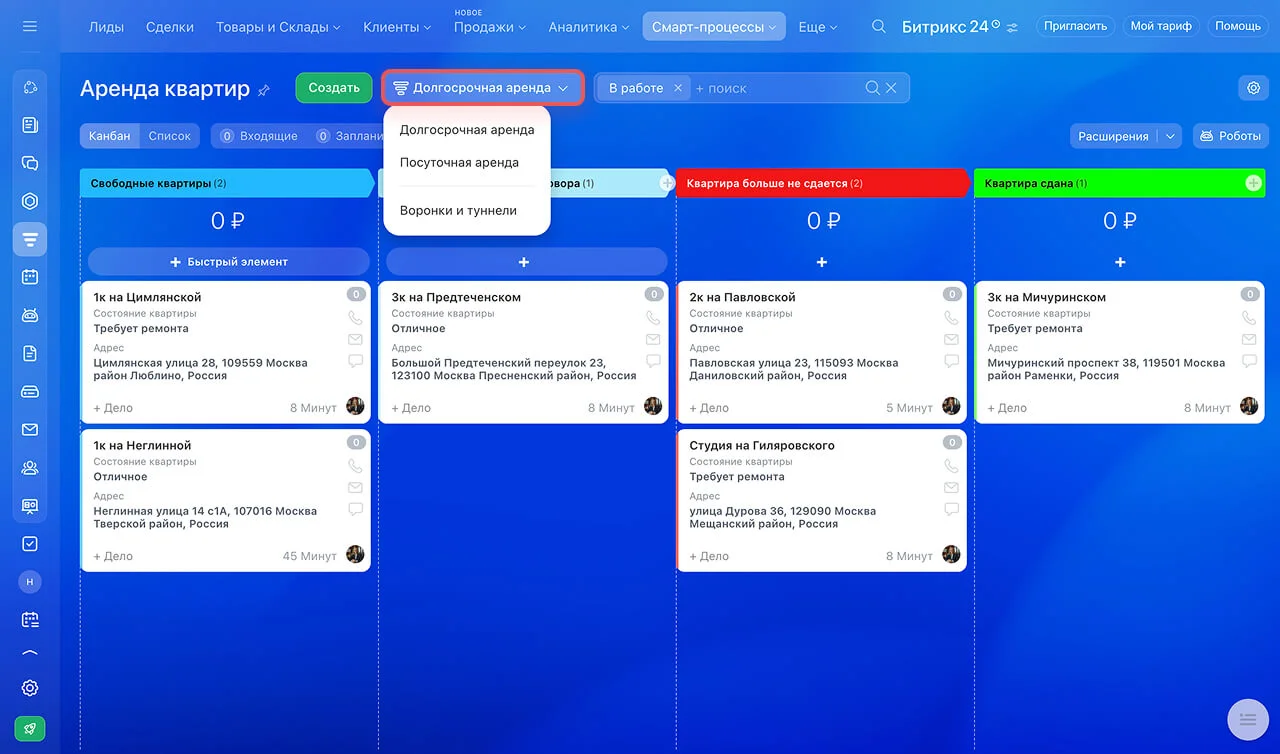Expand the Смарт-процессы menu
This screenshot has height=754, width=1280.
713,27
